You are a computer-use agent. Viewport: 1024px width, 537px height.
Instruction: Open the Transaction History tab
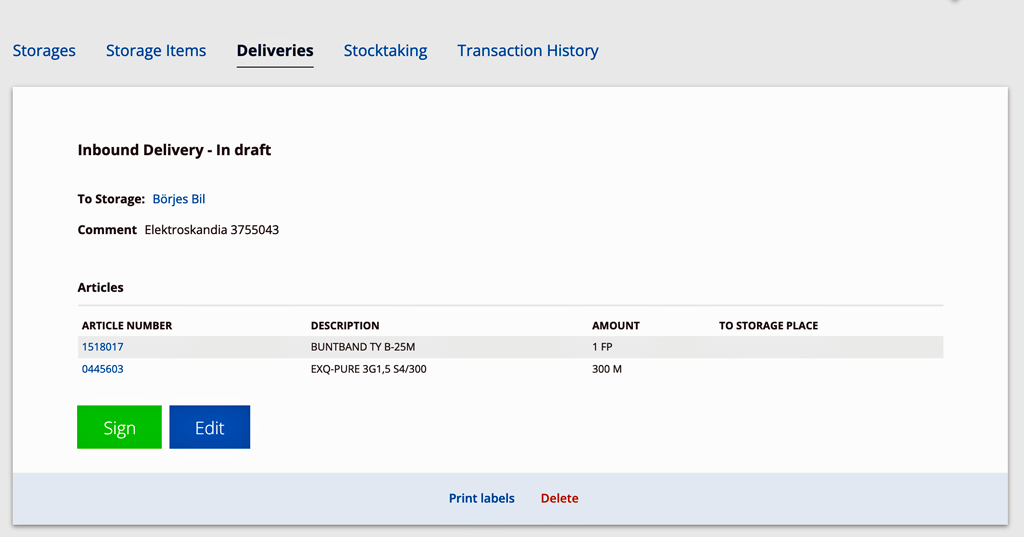tap(528, 50)
